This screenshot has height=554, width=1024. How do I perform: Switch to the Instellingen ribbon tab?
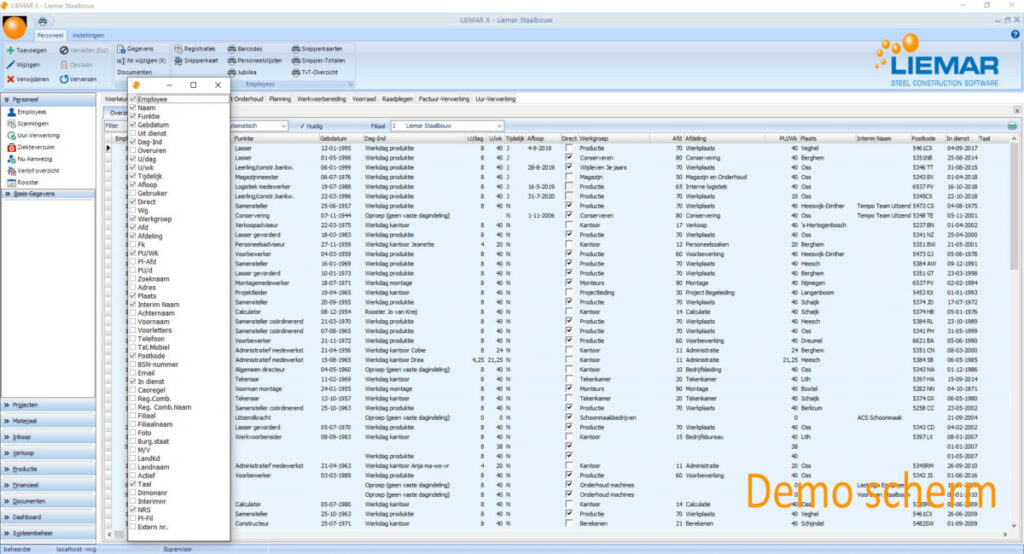[x=88, y=35]
